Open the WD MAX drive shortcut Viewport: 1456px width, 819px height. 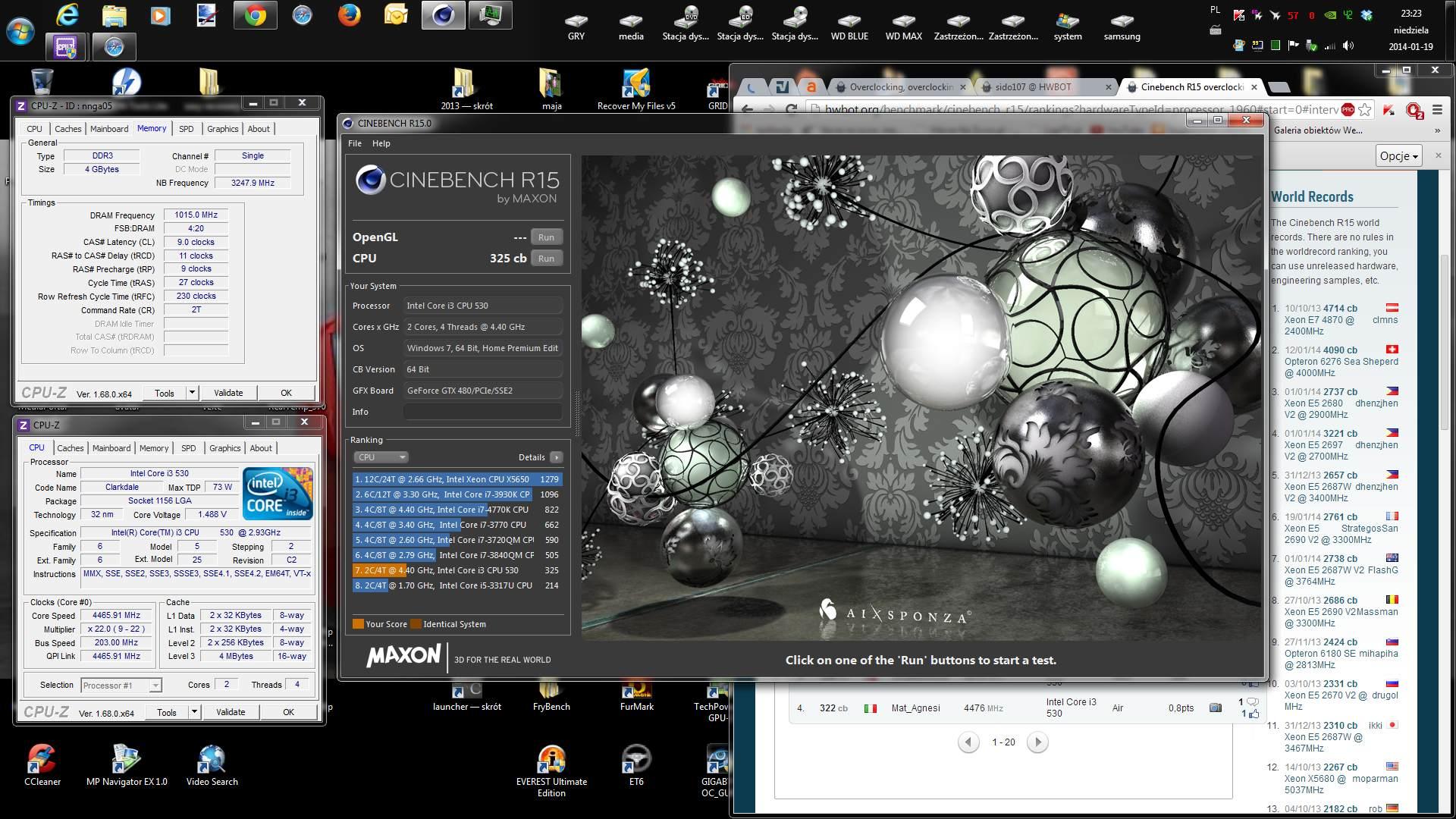click(x=904, y=27)
